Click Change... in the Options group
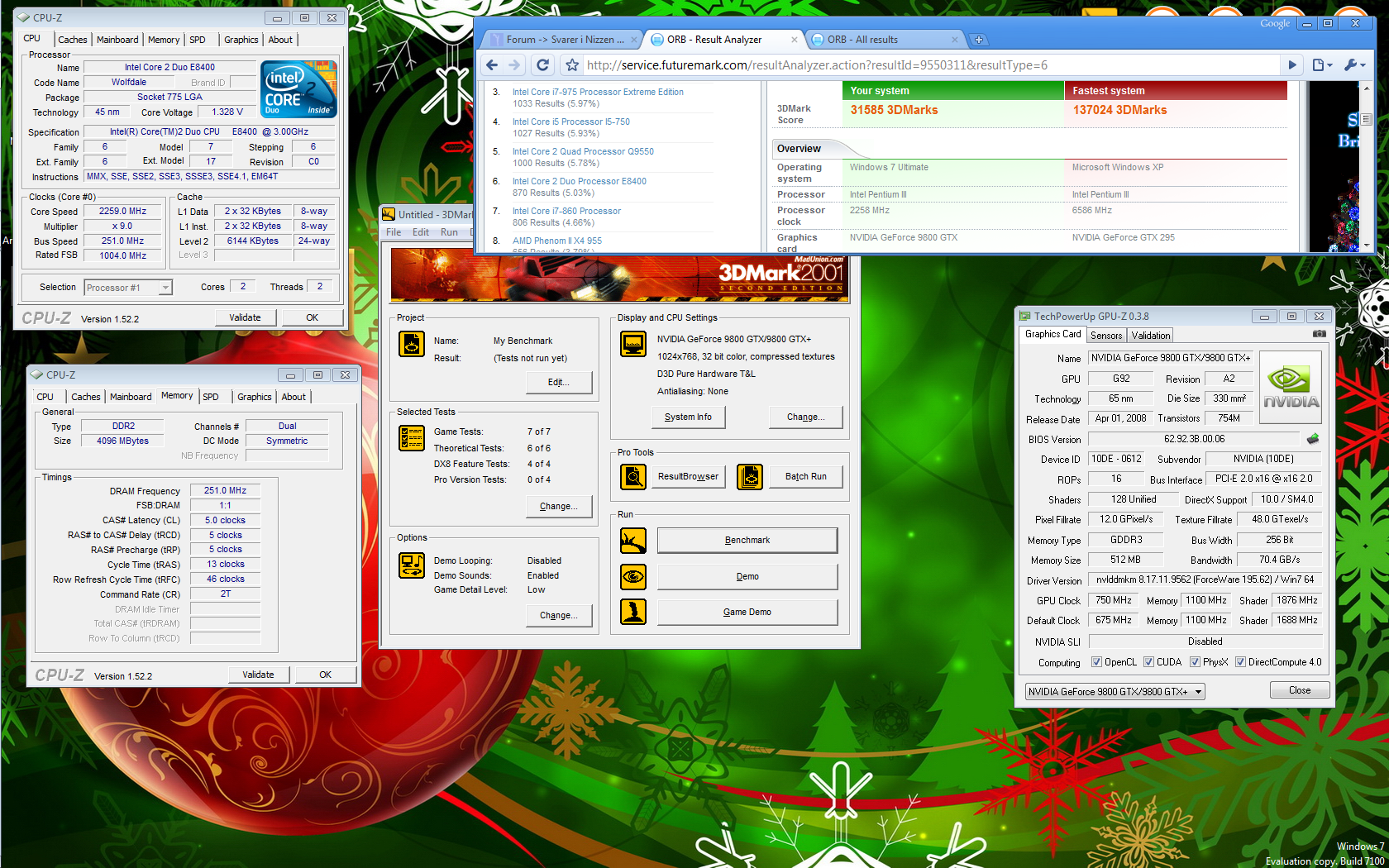Image resolution: width=1389 pixels, height=868 pixels. click(559, 615)
